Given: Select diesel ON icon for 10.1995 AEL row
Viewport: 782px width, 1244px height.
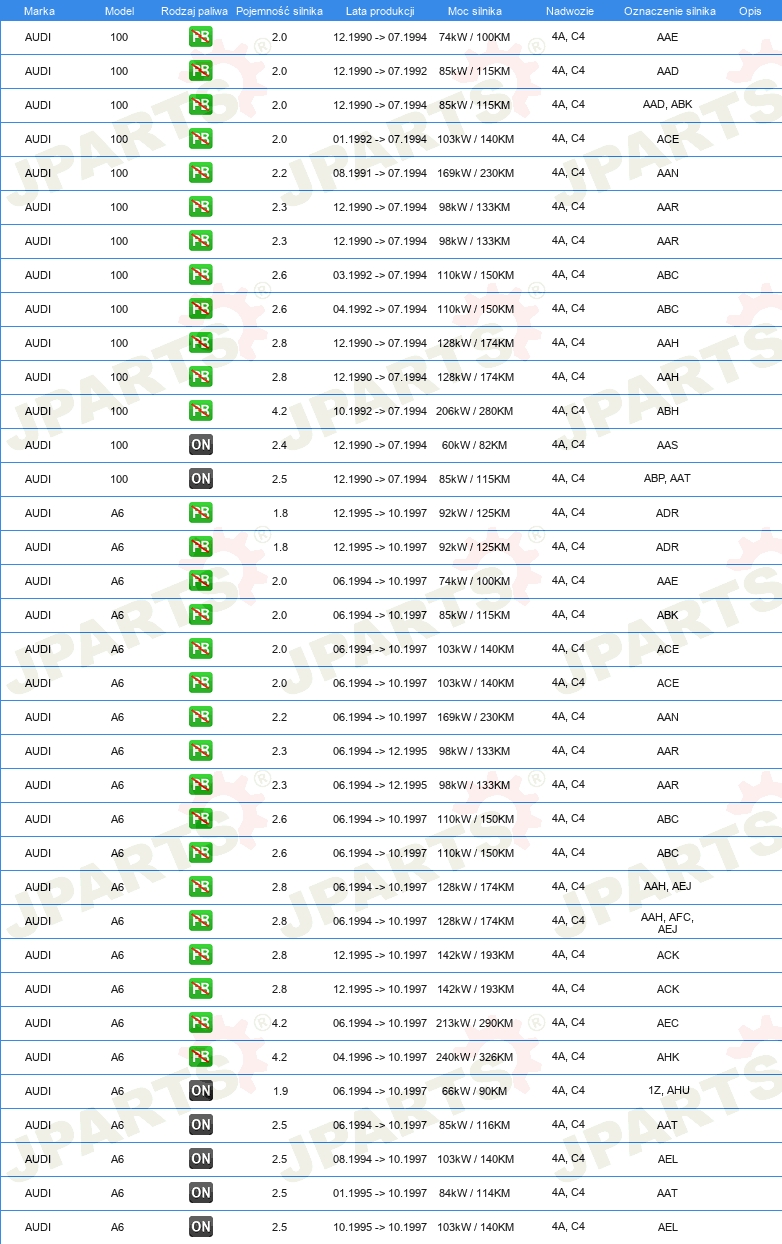Looking at the screenshot, I should tap(201, 1227).
